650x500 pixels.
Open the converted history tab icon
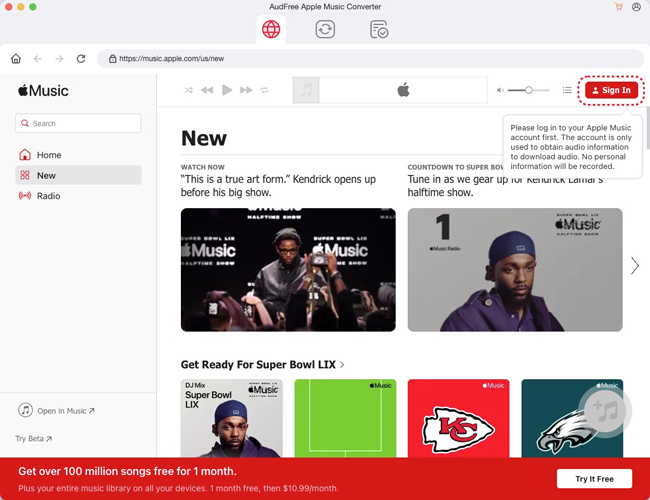pos(378,29)
